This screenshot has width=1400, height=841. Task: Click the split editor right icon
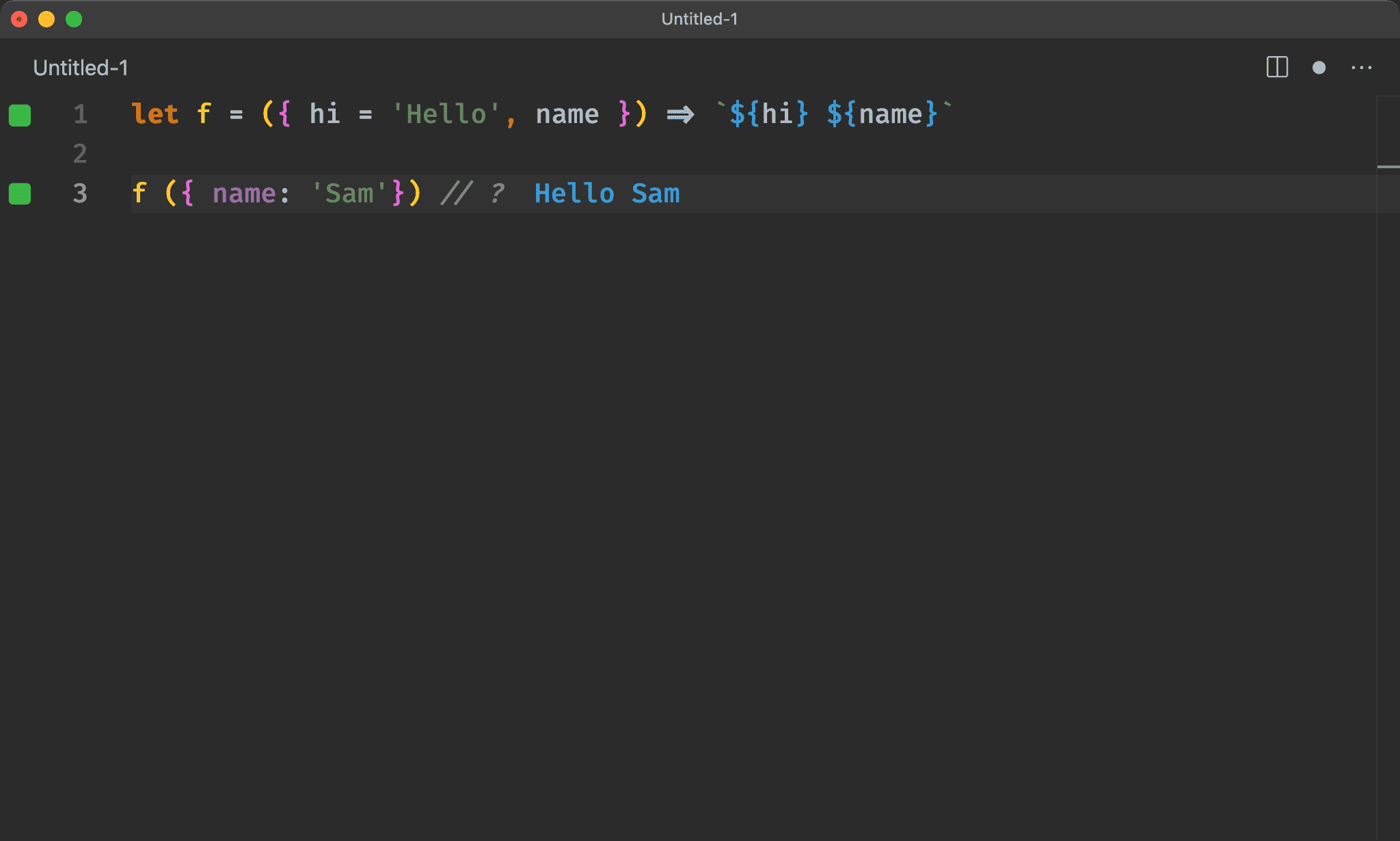click(x=1277, y=67)
